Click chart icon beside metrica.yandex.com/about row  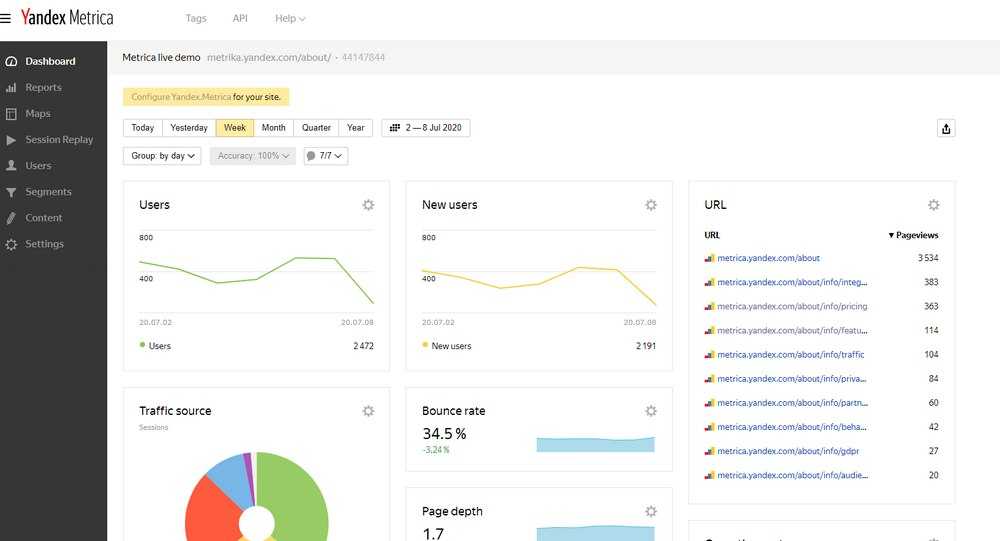709,258
